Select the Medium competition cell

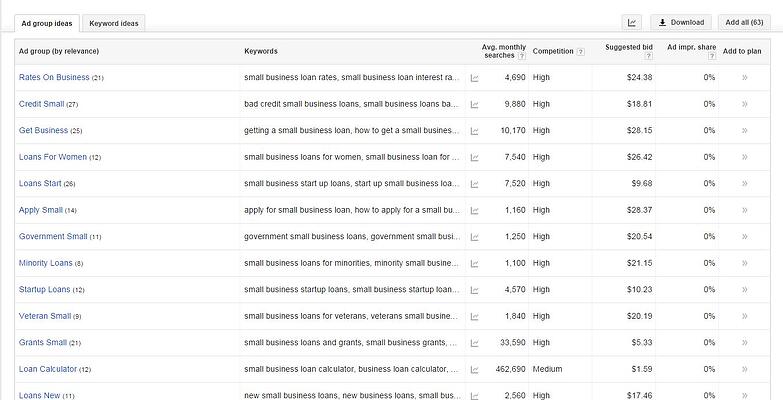coord(547,369)
